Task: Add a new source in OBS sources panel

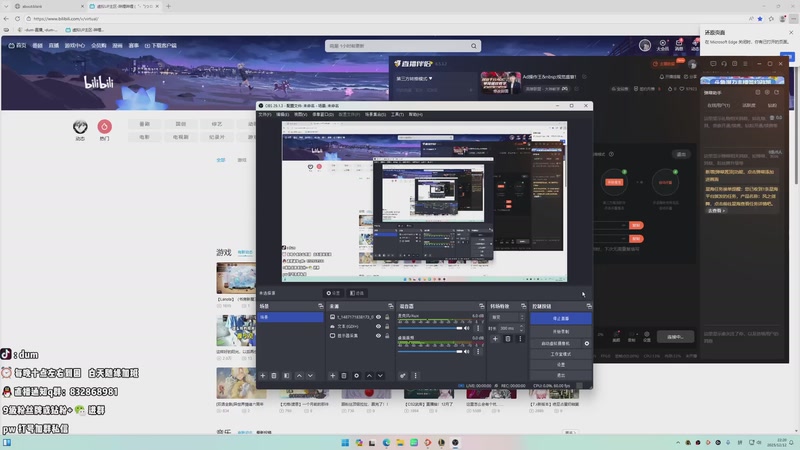Action: pyautogui.click(x=333, y=376)
